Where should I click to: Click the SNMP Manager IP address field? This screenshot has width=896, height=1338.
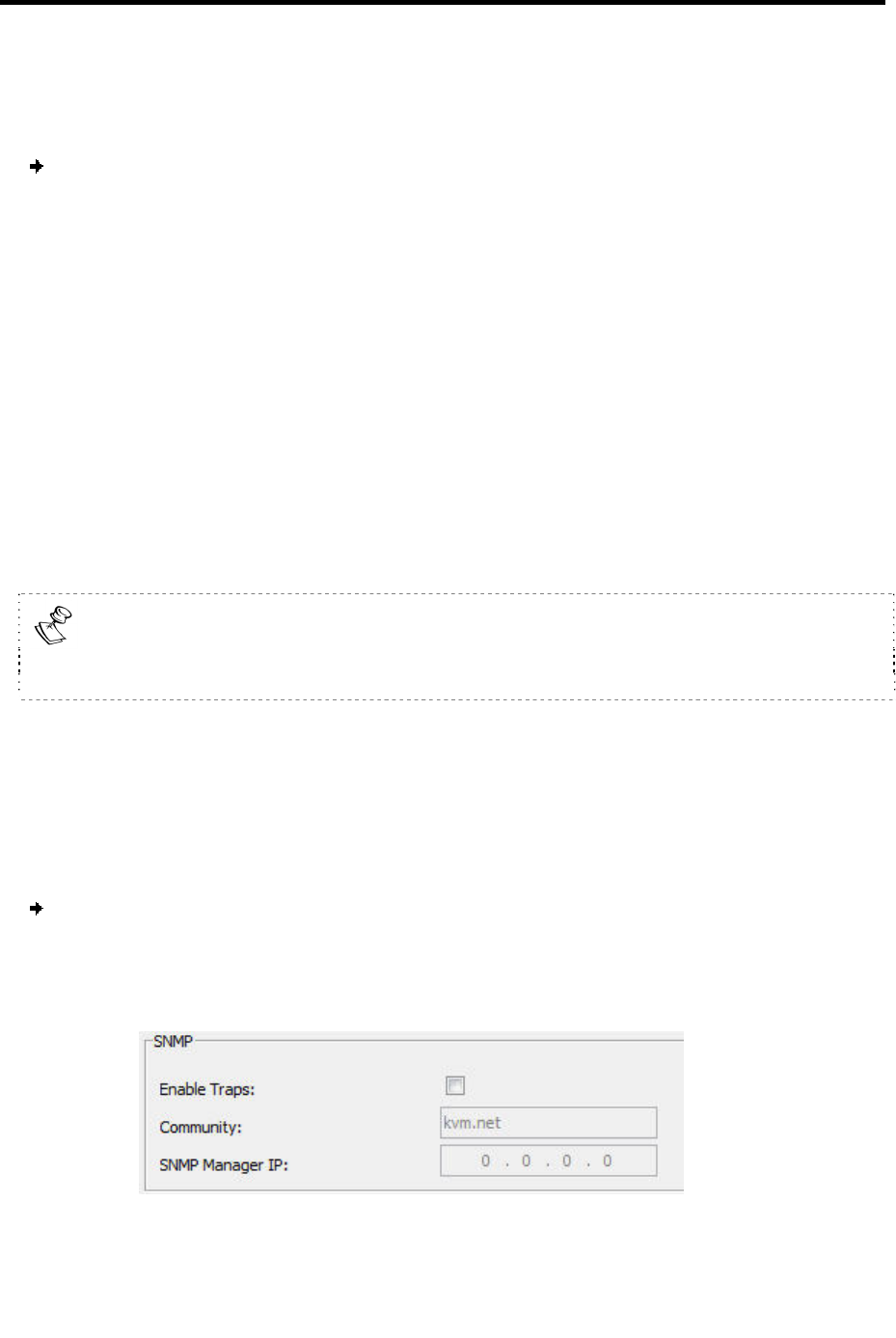click(x=549, y=1161)
